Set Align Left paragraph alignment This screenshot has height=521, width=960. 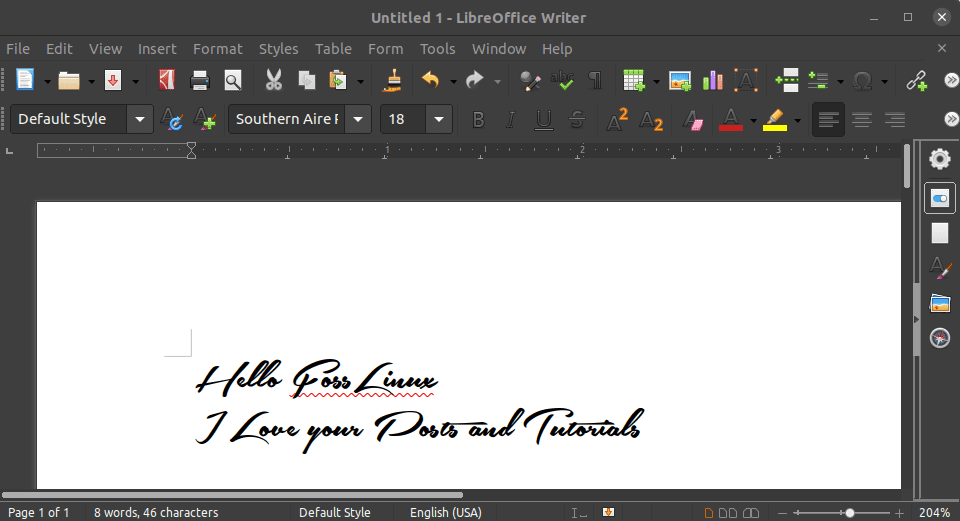828,119
